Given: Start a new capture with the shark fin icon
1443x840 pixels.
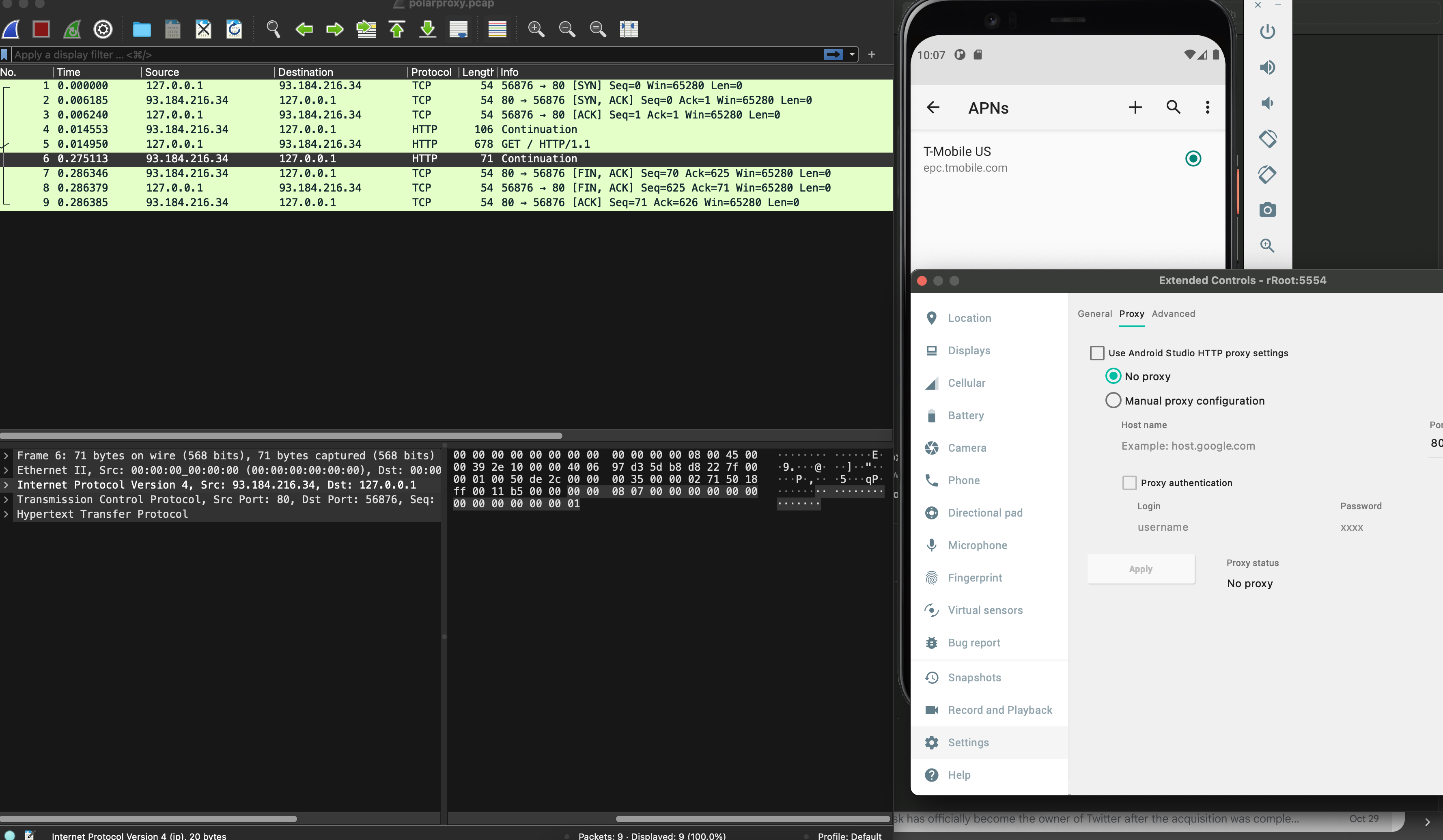Looking at the screenshot, I should [x=10, y=29].
